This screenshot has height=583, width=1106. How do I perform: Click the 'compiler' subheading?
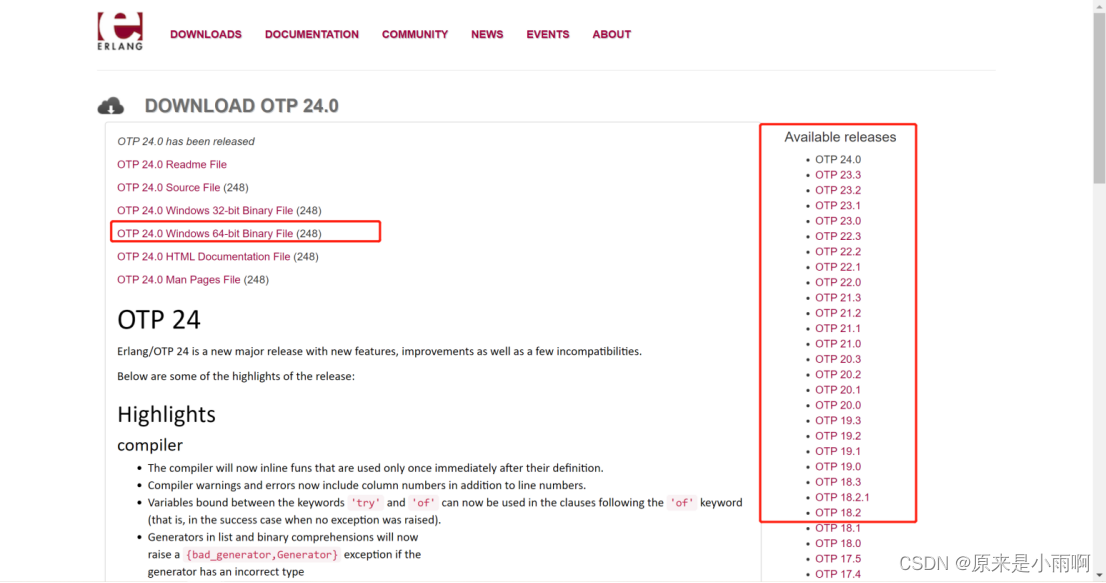150,445
